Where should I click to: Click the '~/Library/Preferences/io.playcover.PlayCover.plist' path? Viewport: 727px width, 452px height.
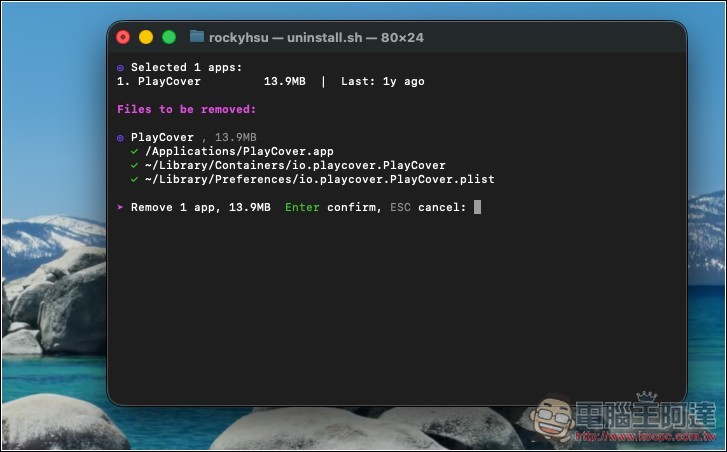point(319,179)
